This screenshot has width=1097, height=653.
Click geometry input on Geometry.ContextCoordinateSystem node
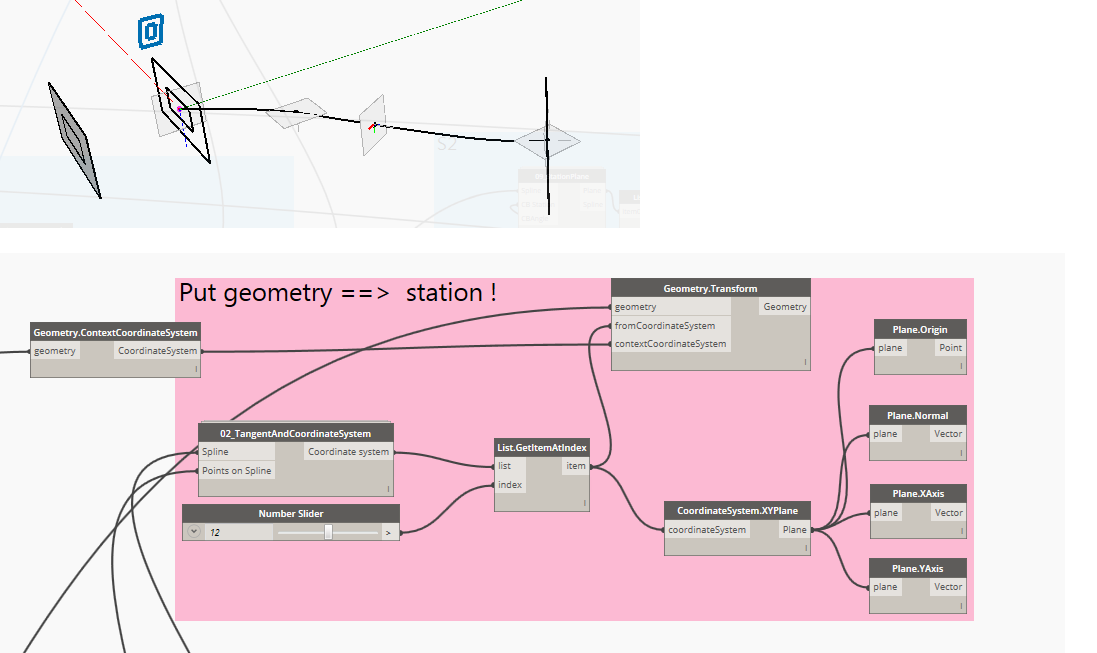[x=55, y=351]
